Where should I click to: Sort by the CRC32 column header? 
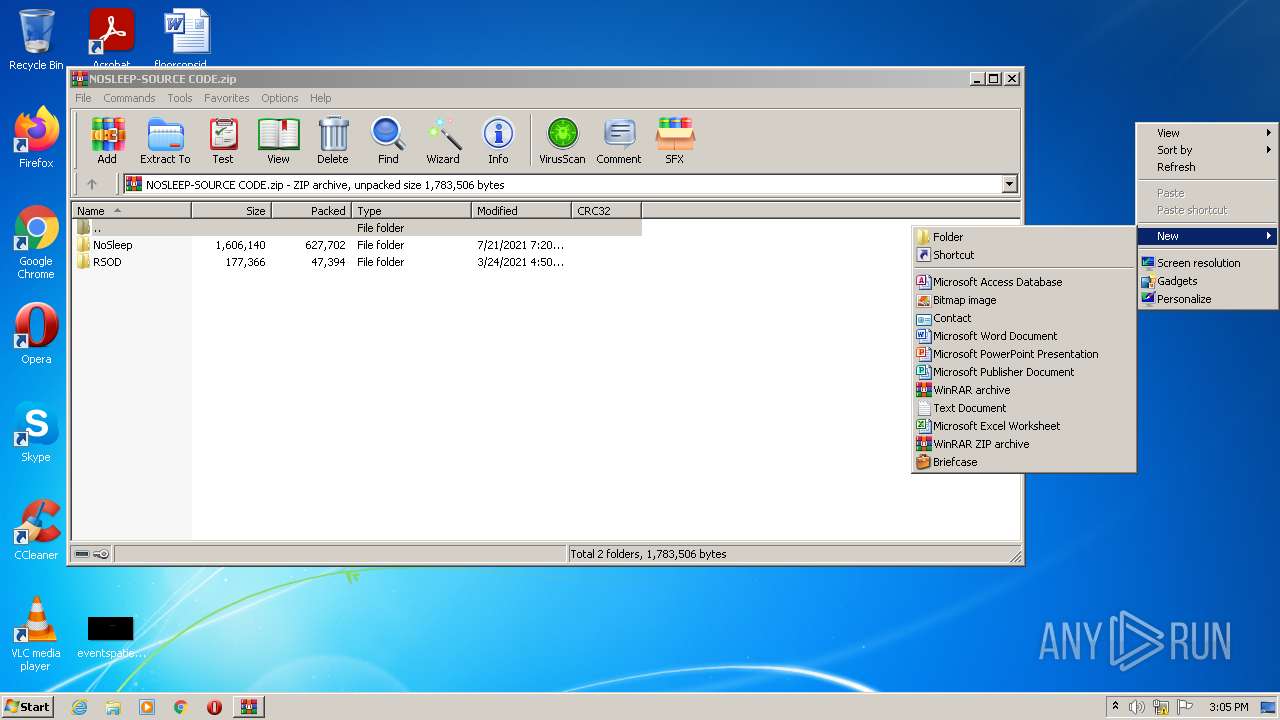point(606,210)
